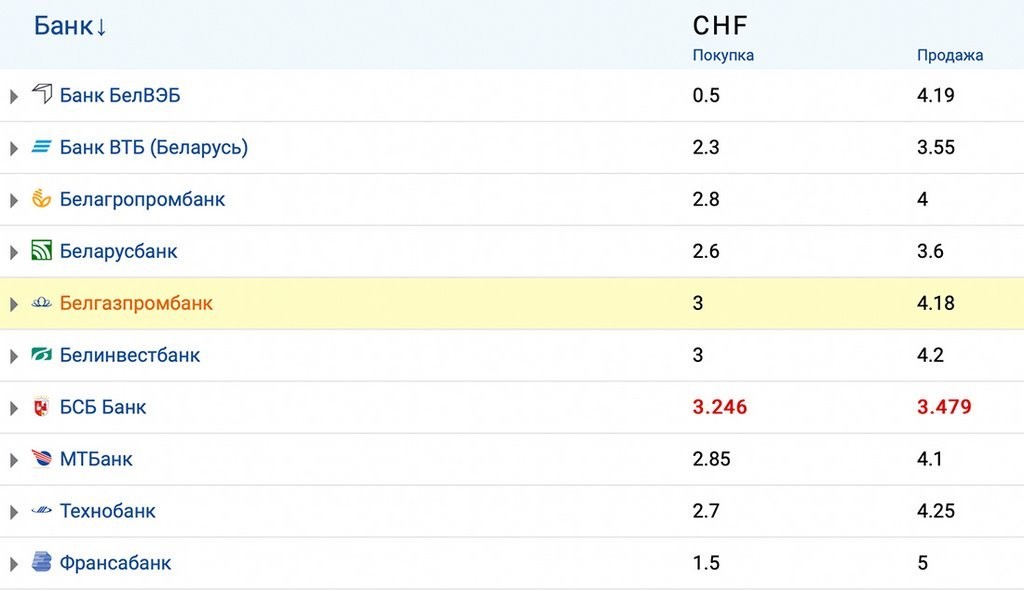The height and width of the screenshot is (591, 1024).
Task: Click БСБ Банк's red 3.246 buy rate
Action: pyautogui.click(x=720, y=407)
